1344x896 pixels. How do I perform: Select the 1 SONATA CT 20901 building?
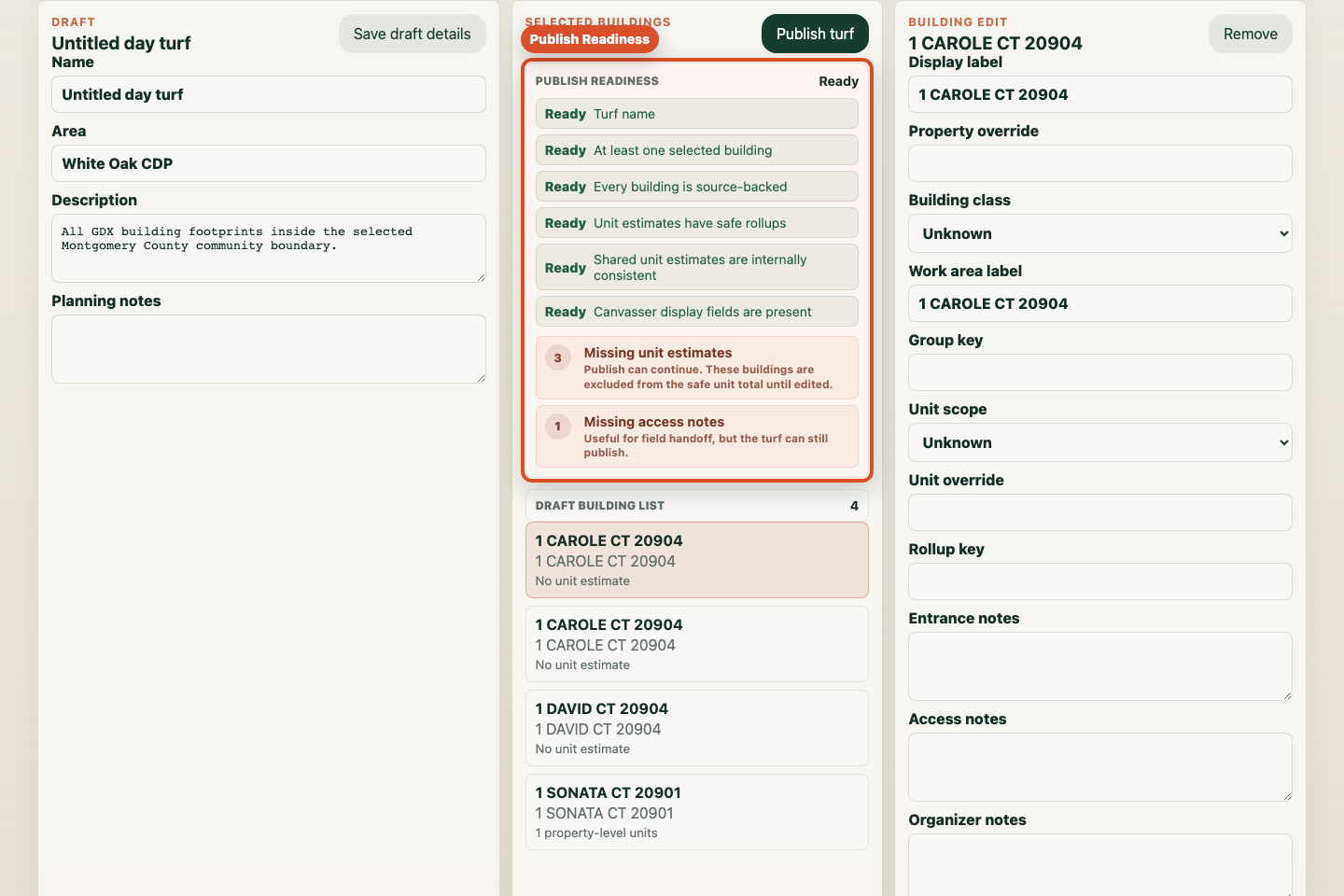click(x=697, y=812)
